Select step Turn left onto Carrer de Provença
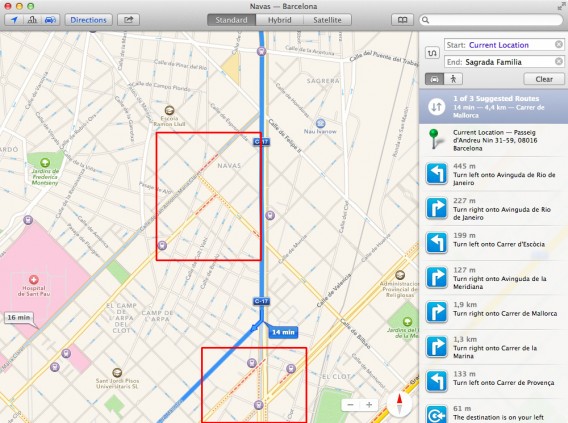This screenshot has height=423, width=568. [x=493, y=381]
